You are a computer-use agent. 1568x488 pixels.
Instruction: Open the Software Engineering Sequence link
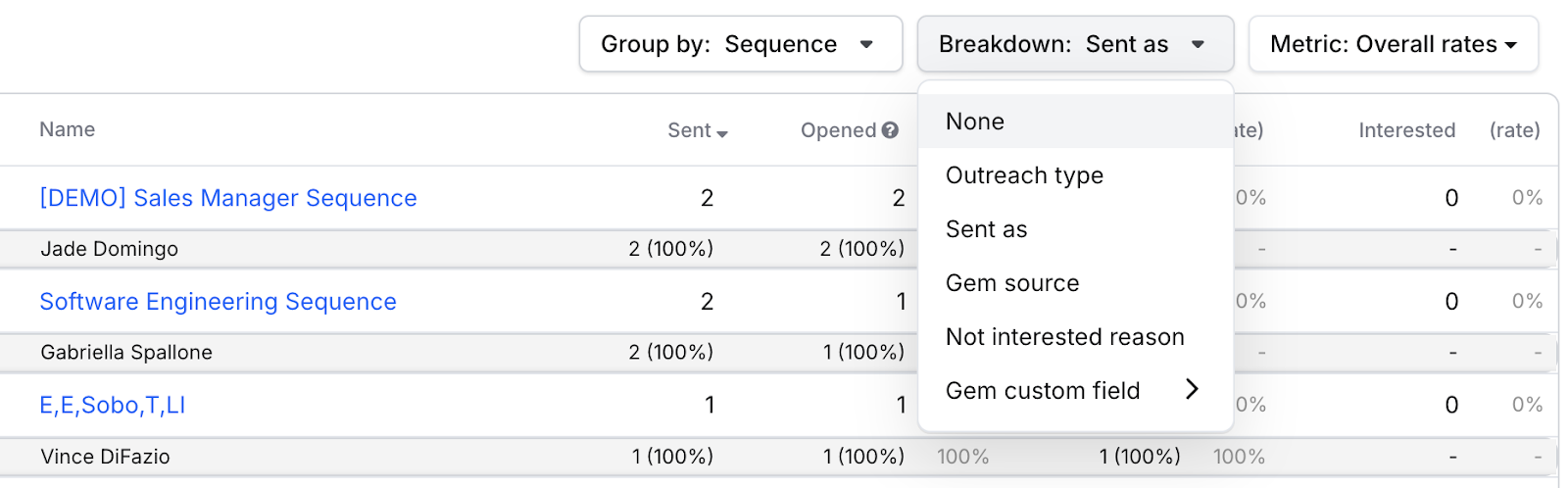pos(218,302)
